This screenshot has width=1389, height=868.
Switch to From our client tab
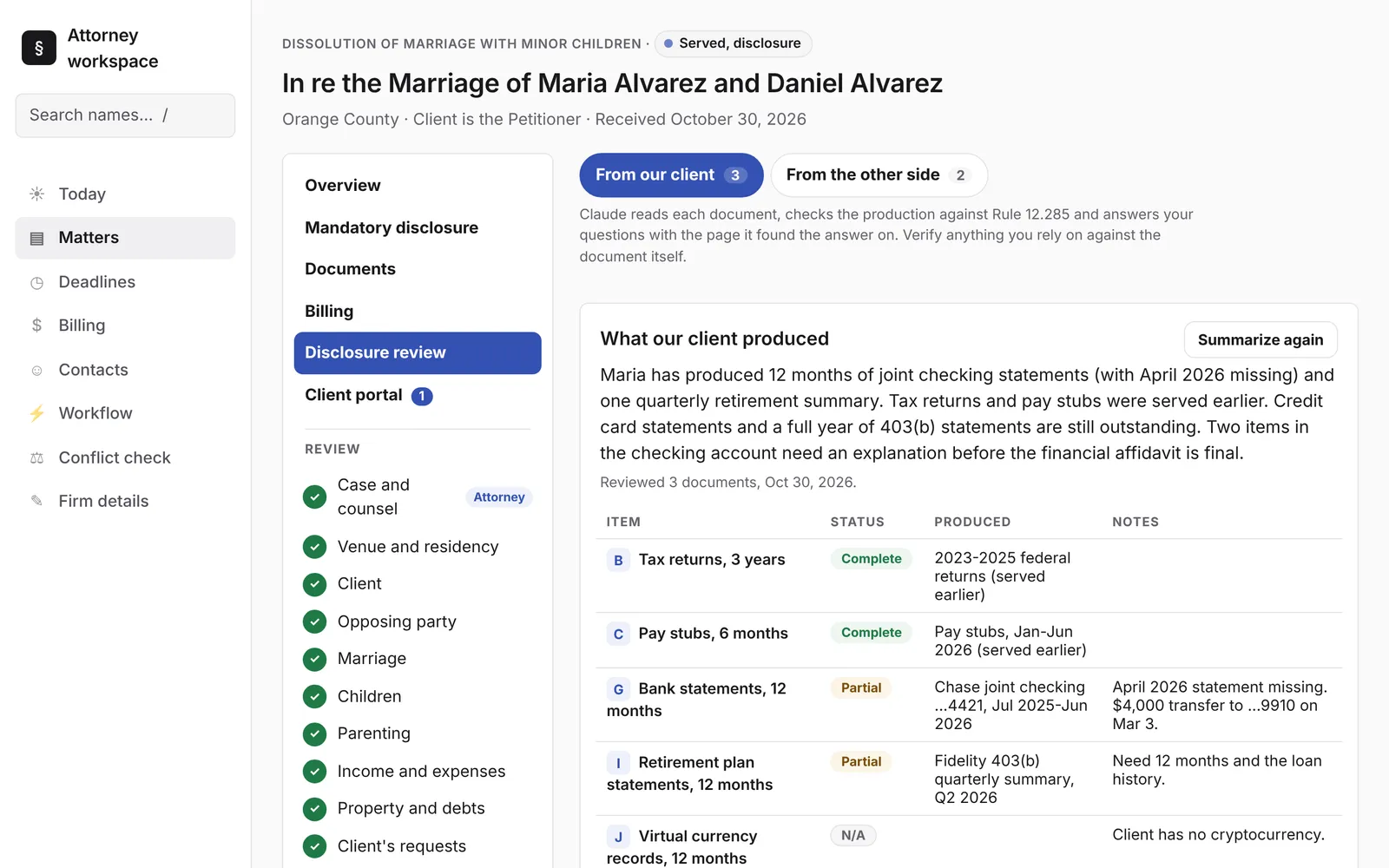(x=671, y=175)
